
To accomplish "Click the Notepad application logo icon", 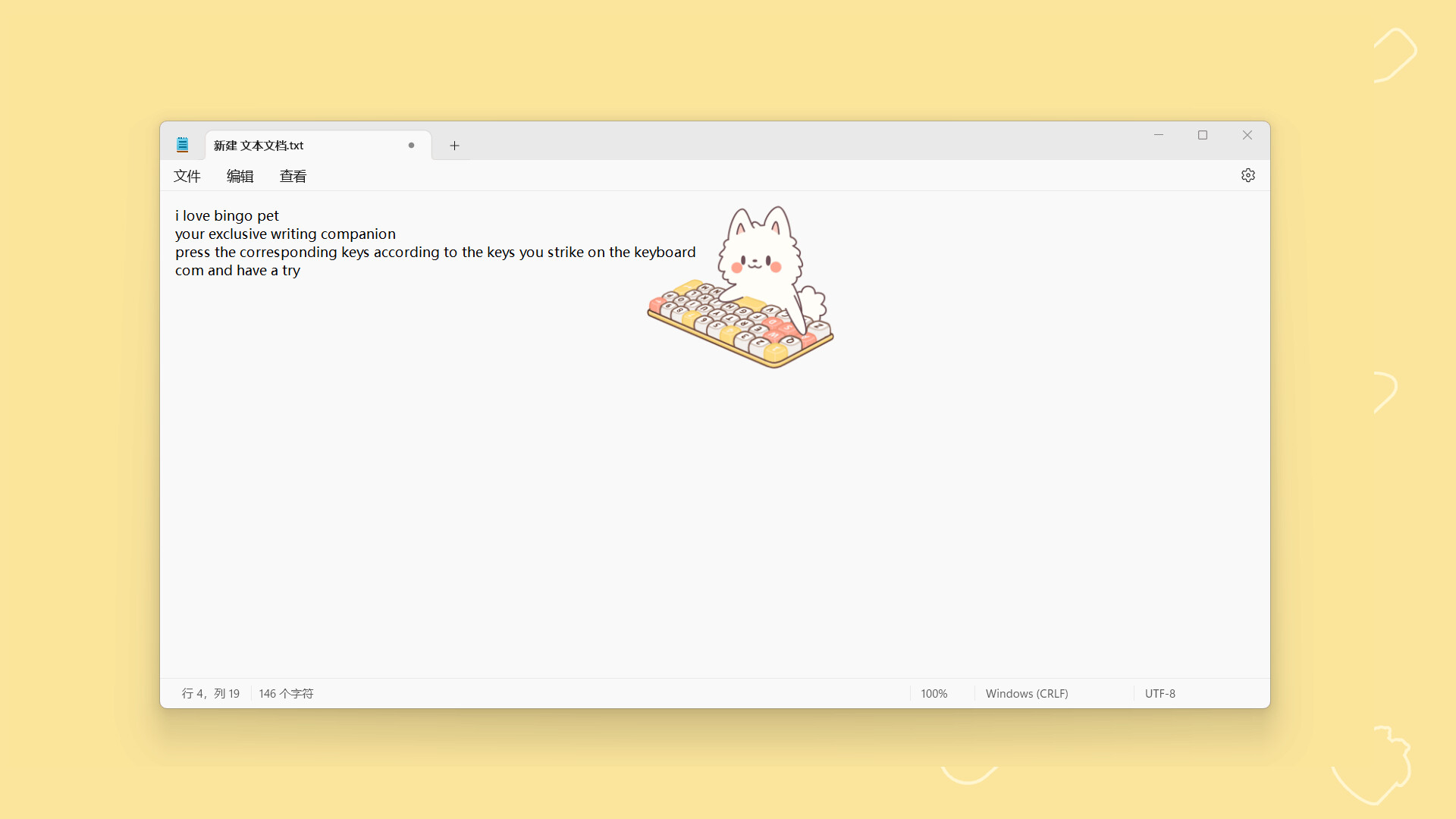I will 182,144.
